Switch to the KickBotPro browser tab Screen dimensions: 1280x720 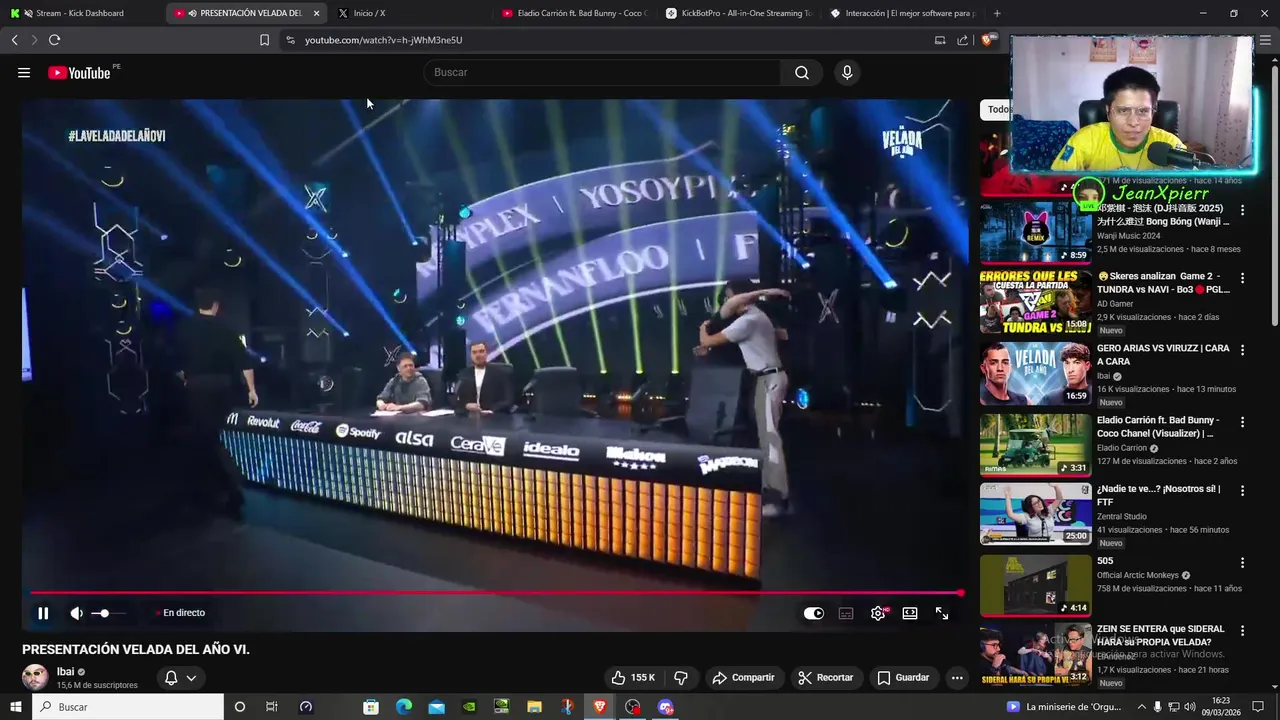(x=737, y=13)
